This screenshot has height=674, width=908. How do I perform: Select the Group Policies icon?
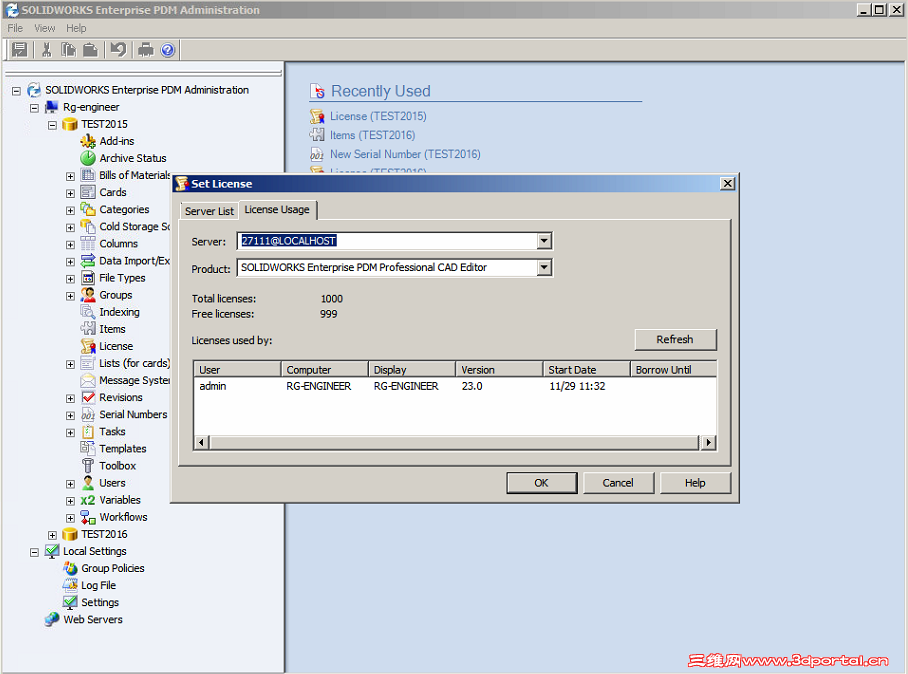click(70, 568)
